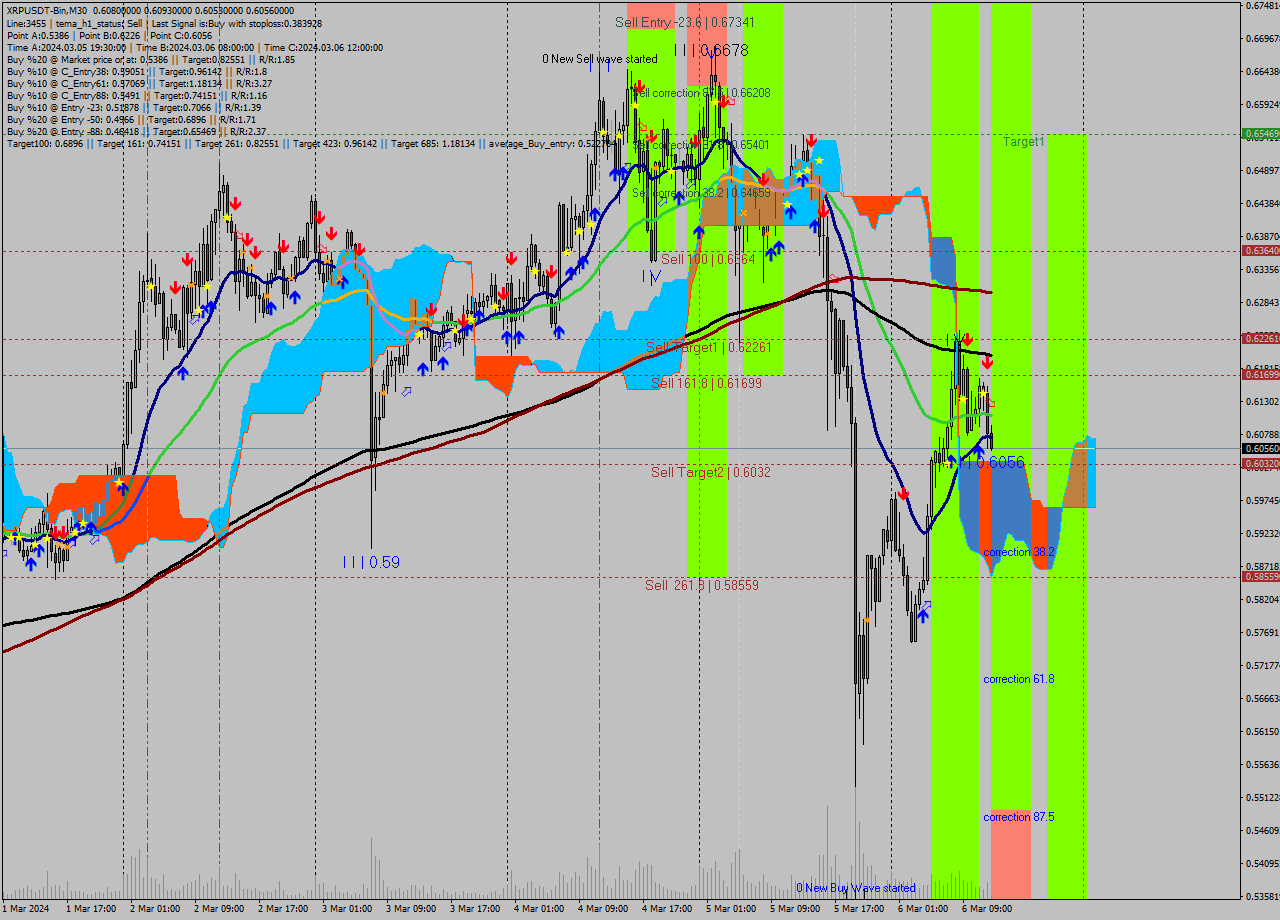Click the 'correction 38.2' label
The height and width of the screenshot is (920, 1280).
(1019, 552)
